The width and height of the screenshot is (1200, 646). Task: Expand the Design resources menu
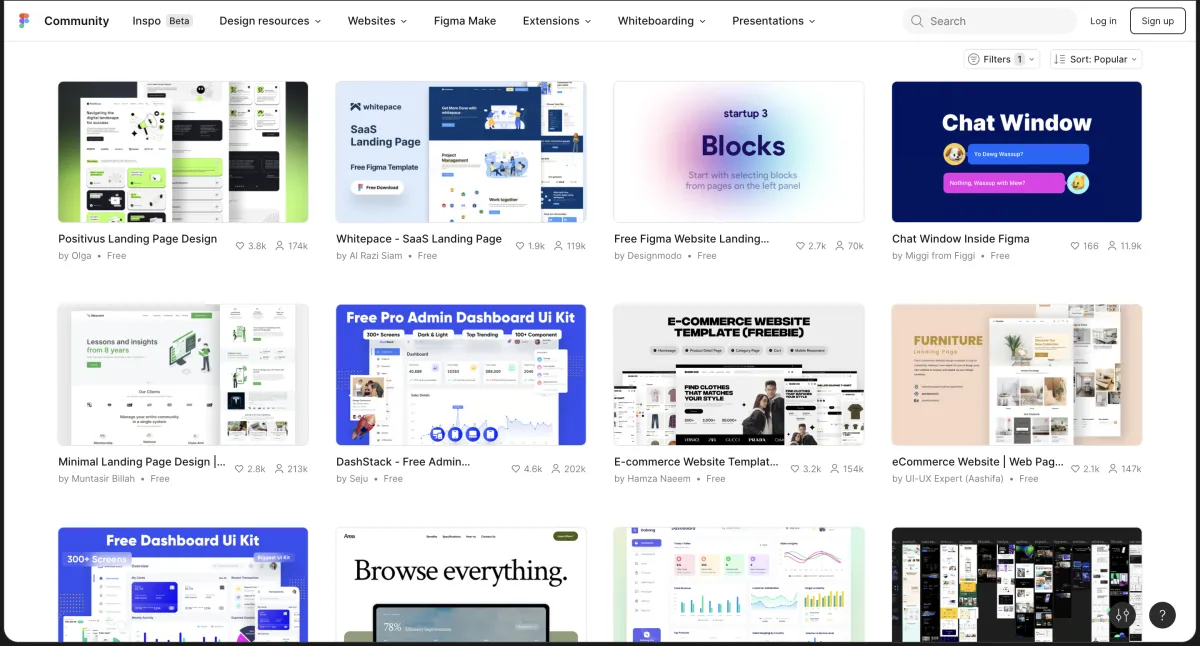coord(270,21)
